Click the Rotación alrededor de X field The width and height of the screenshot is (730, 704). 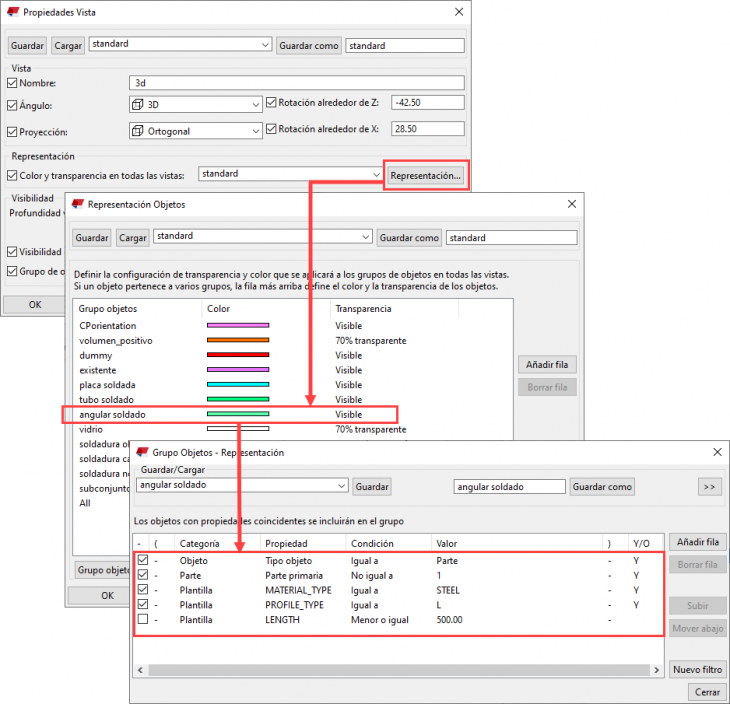(427, 129)
